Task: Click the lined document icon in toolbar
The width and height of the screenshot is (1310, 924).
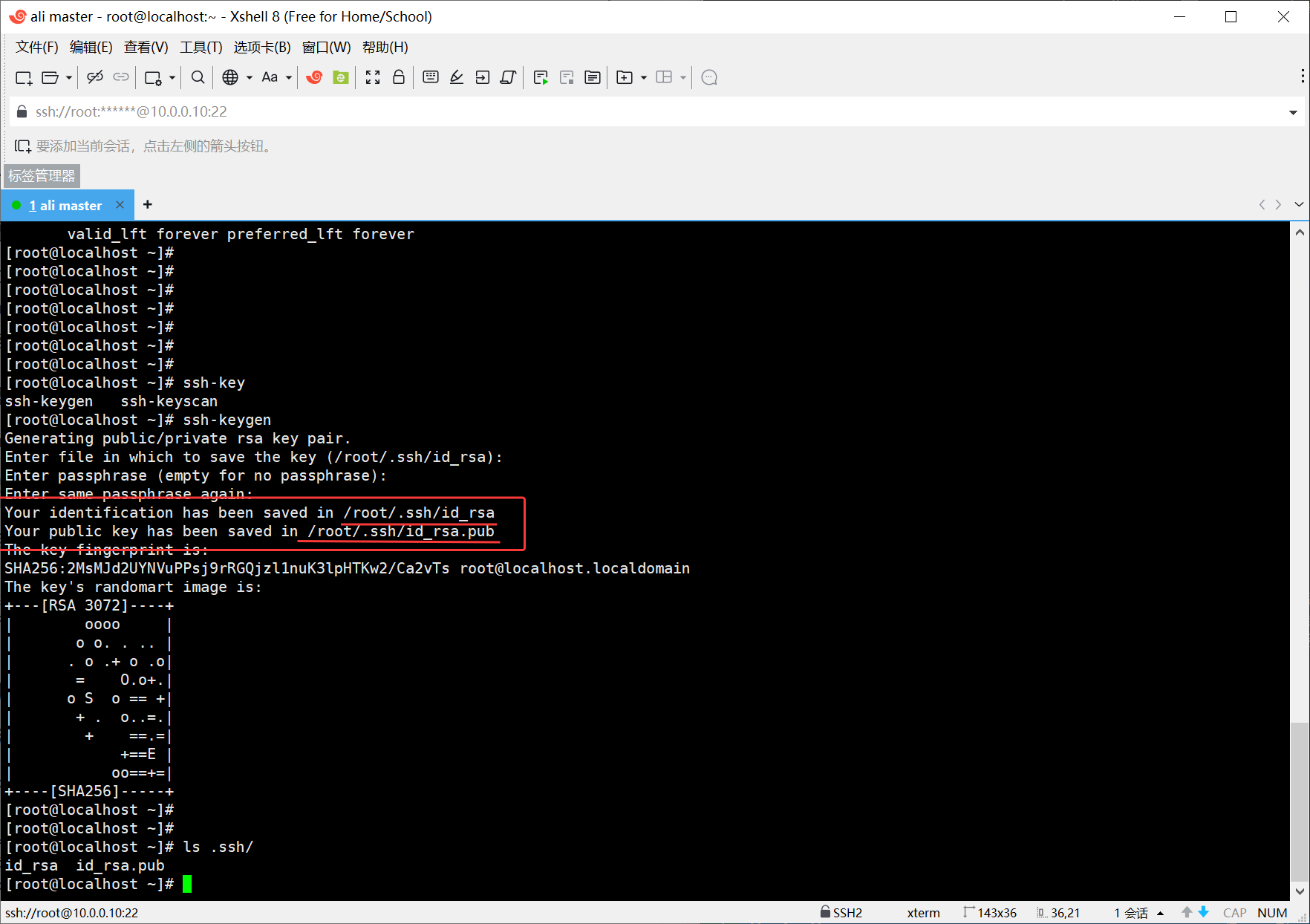Action: tap(593, 77)
